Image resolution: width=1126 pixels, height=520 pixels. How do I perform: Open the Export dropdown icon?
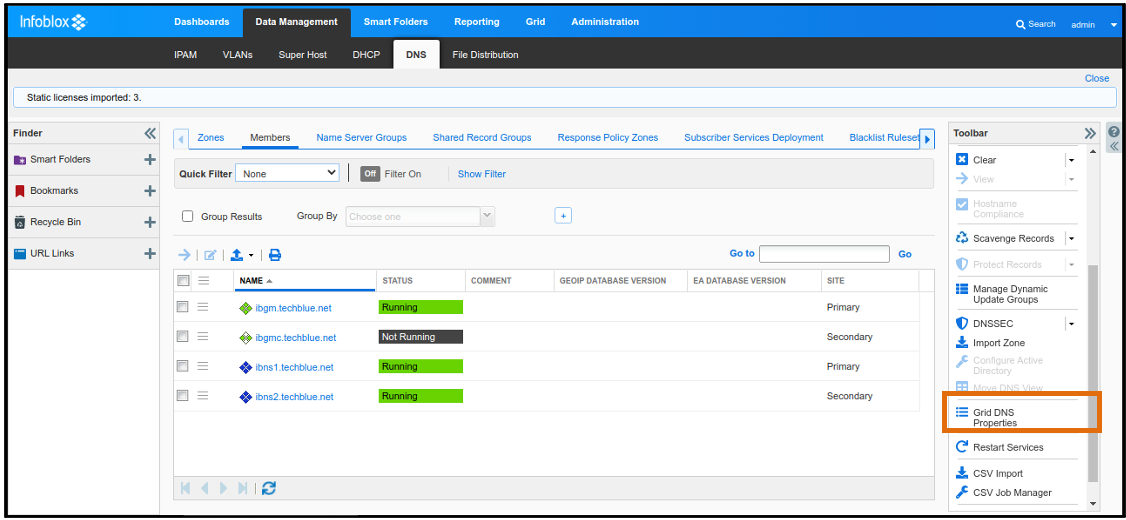242,255
